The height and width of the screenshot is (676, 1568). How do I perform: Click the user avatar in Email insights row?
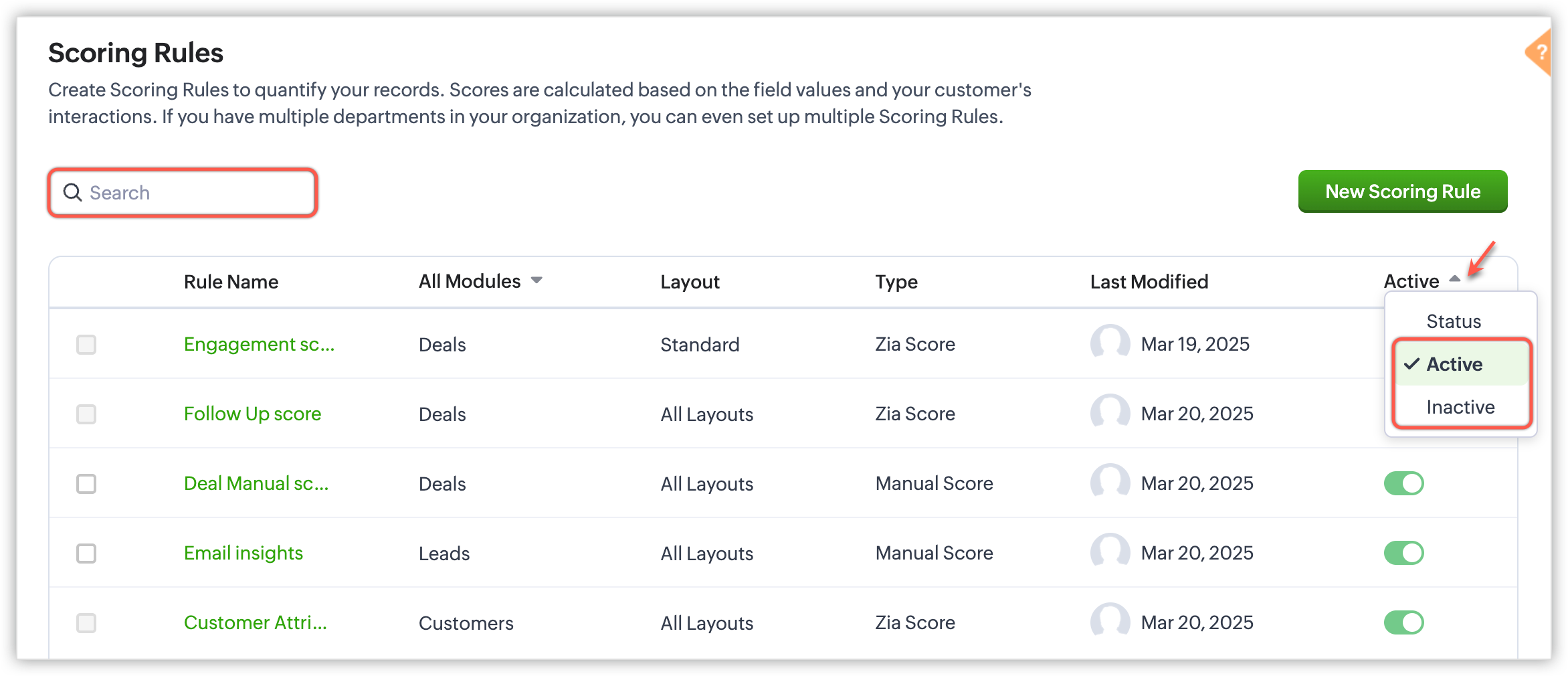1110,553
